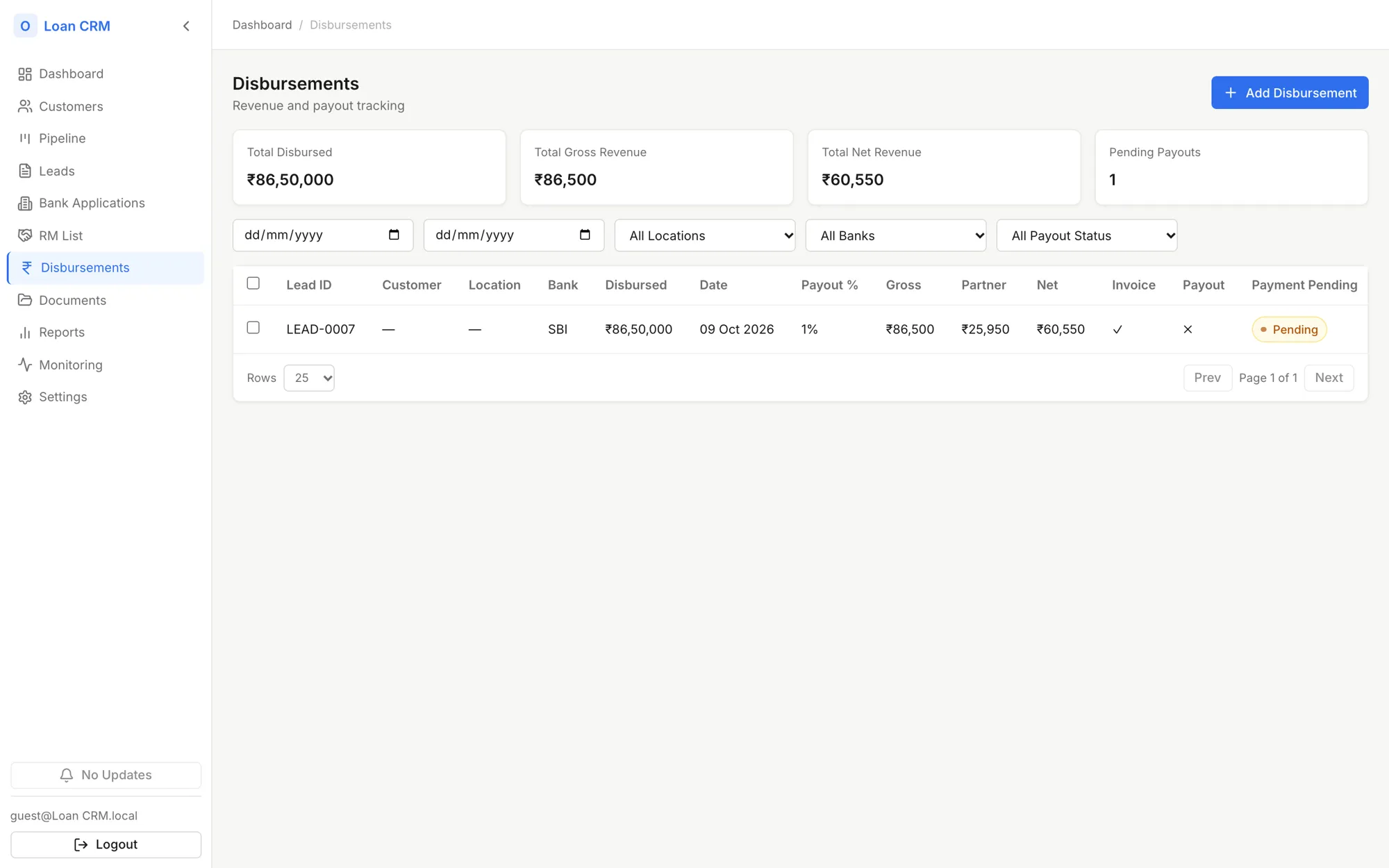Check the LEAD-0007 row checkbox
Screen dimensions: 1389x868
253,328
